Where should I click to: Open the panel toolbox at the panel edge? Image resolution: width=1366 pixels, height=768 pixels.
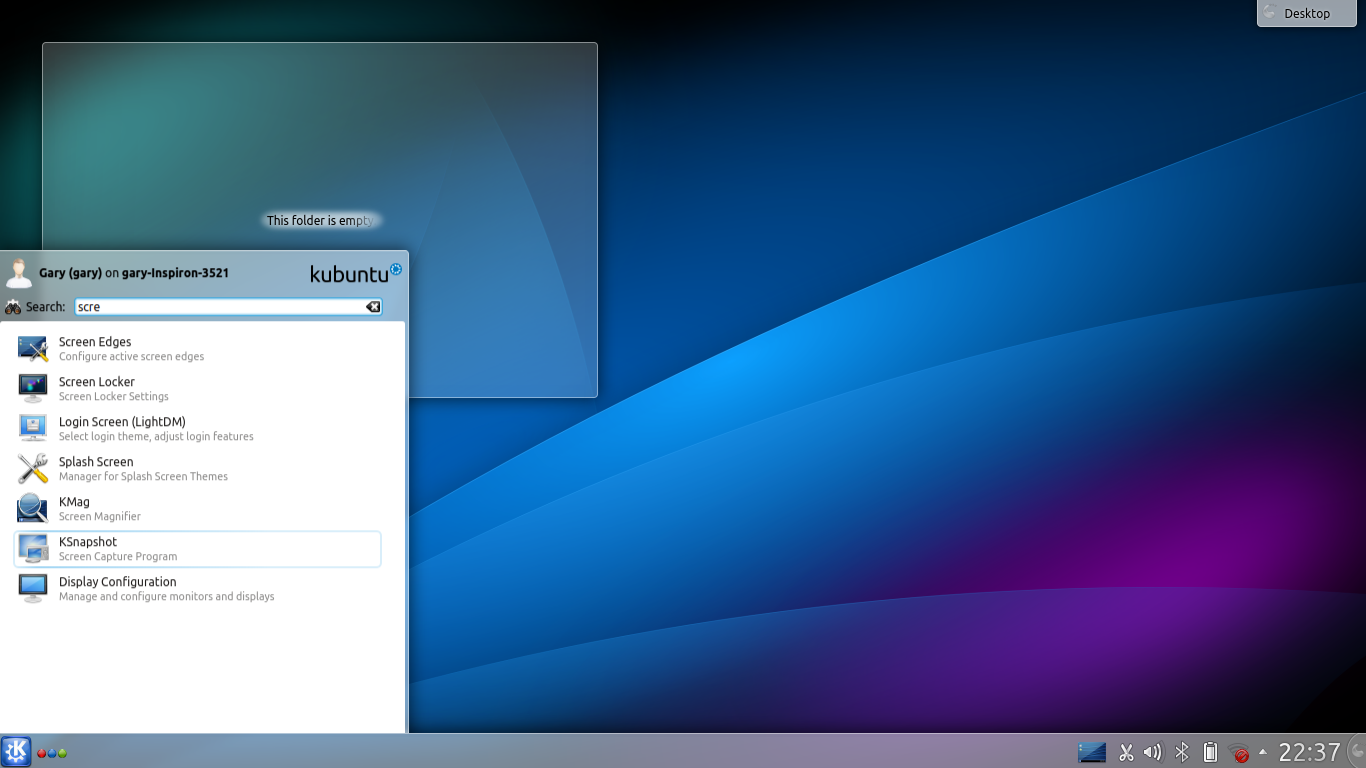point(1357,752)
